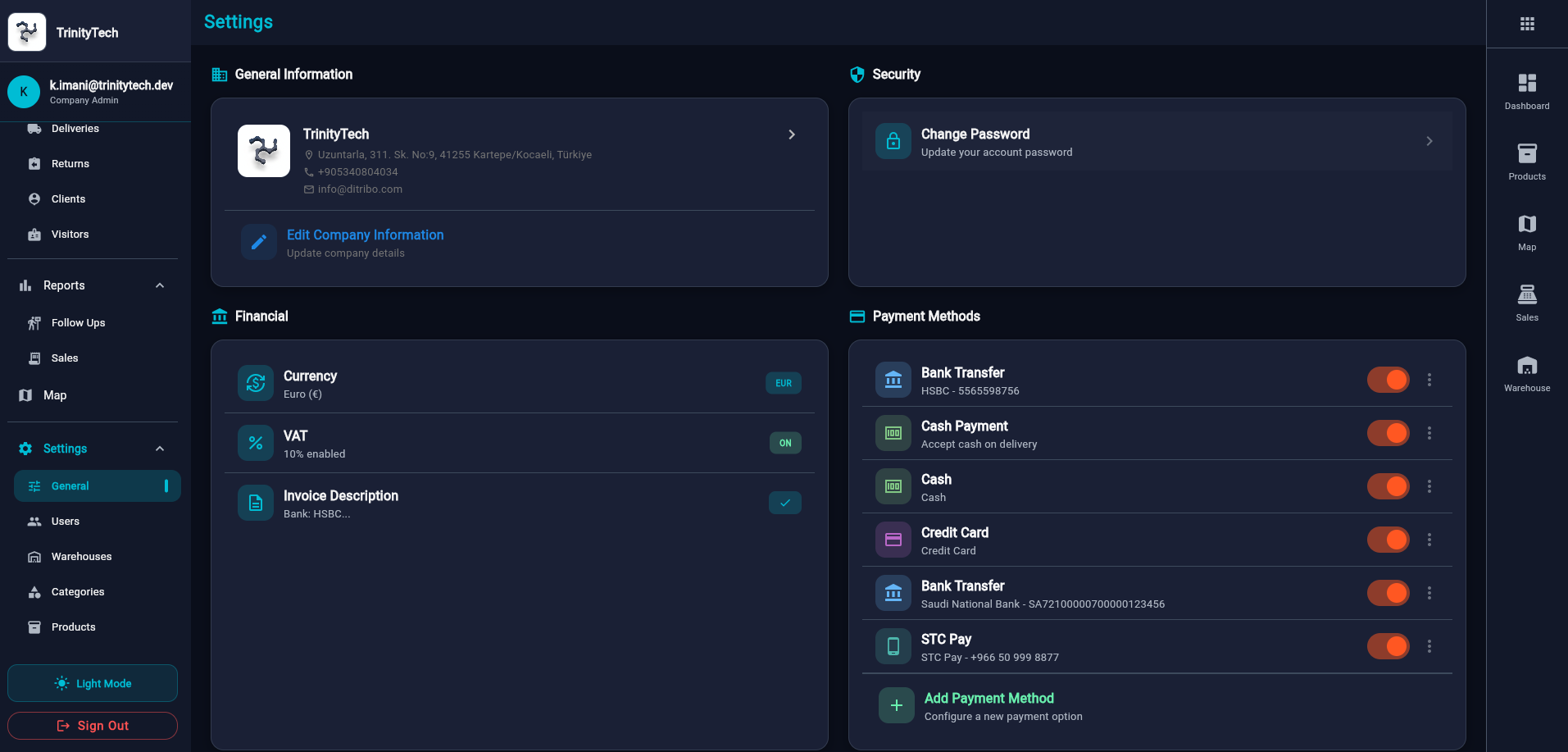Collapse the Settings section

click(159, 449)
